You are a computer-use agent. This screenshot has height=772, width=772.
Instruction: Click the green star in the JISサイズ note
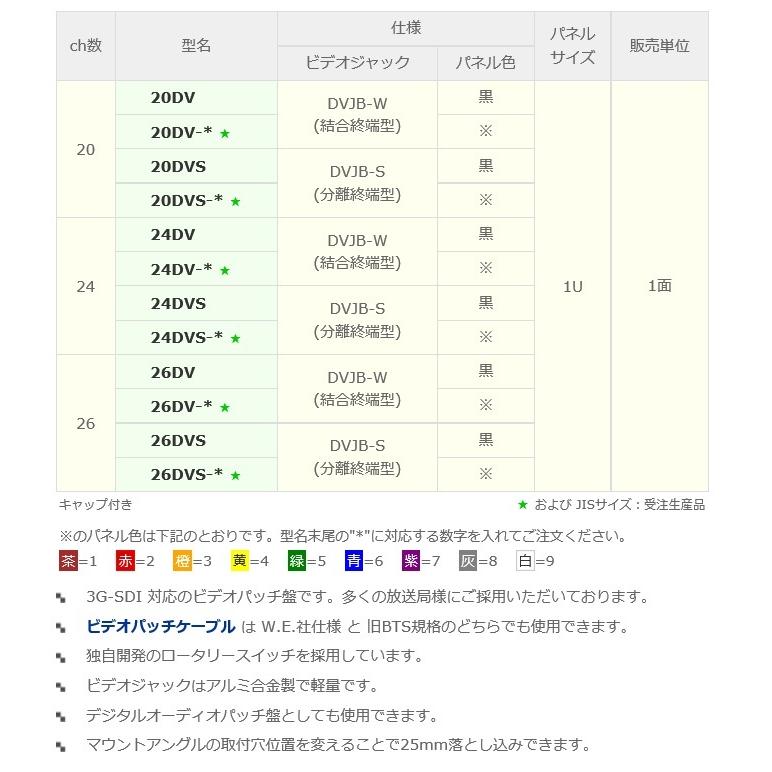523,504
